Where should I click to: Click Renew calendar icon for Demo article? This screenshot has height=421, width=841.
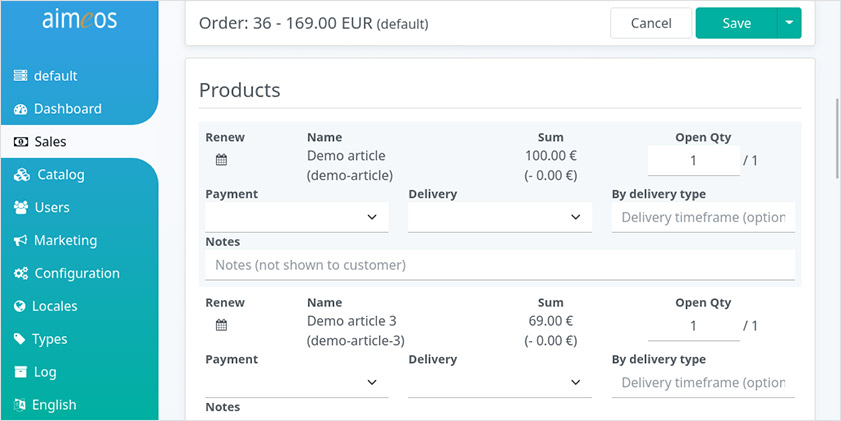coord(222,160)
